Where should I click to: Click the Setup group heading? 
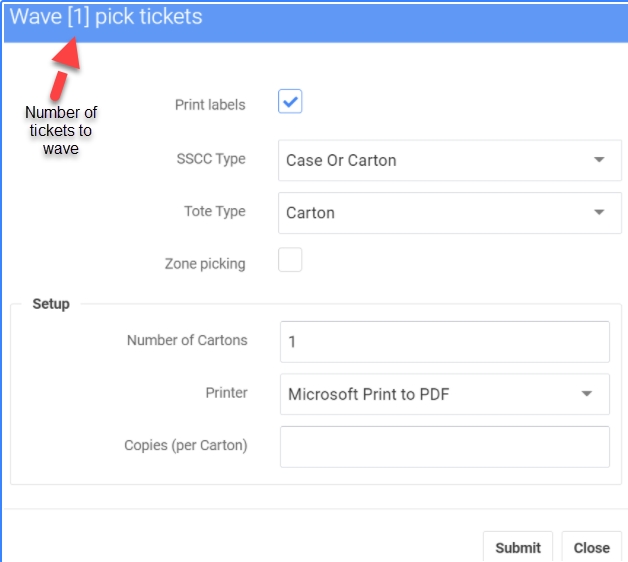click(51, 303)
